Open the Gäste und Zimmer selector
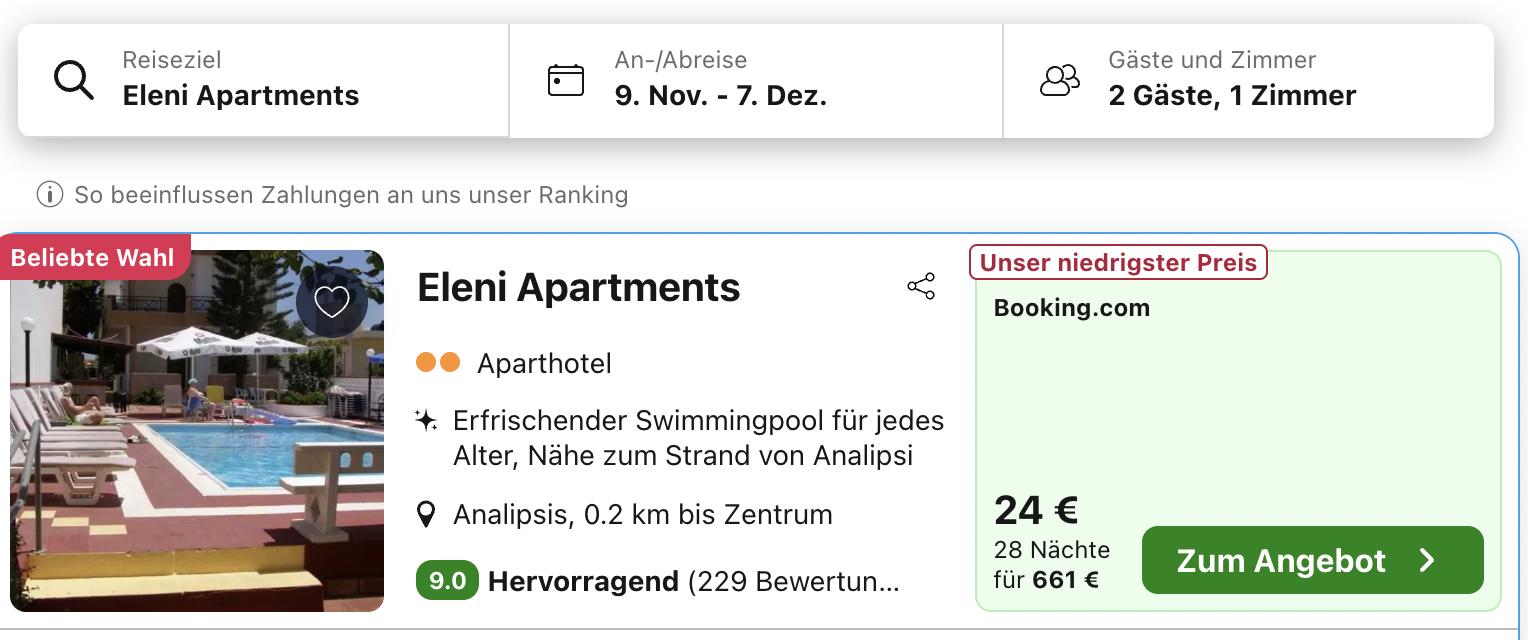Image resolution: width=1528 pixels, height=640 pixels. pos(1249,80)
